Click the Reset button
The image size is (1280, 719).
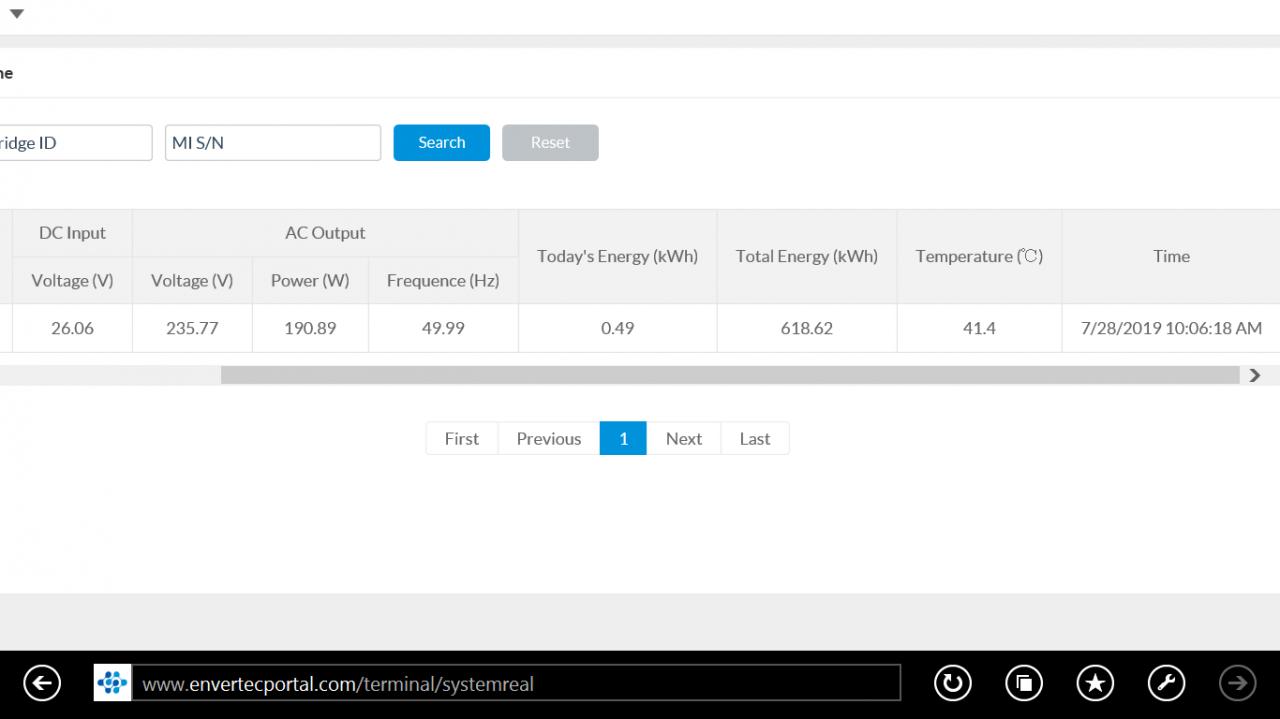[x=550, y=143]
